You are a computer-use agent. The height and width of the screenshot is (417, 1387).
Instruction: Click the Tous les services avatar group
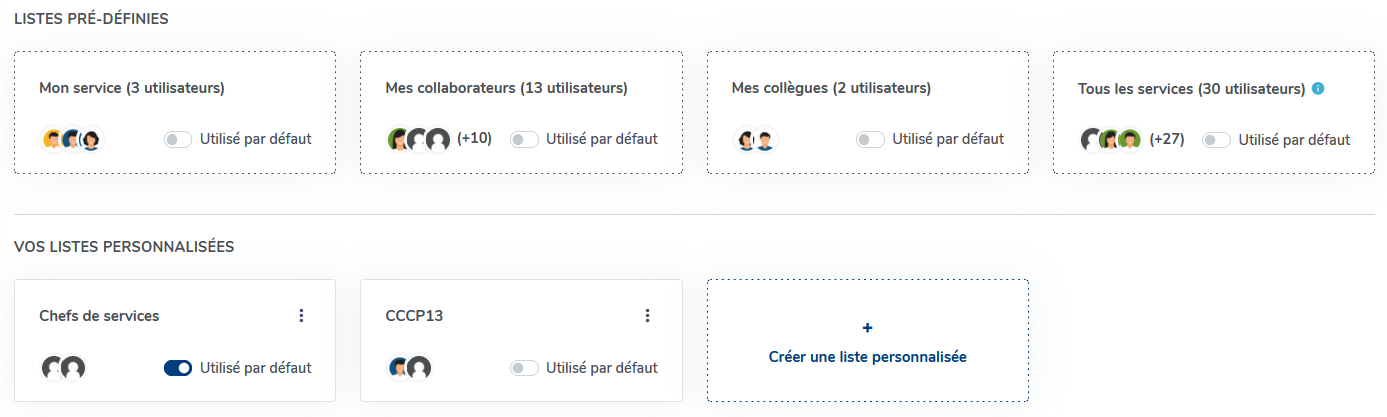tap(1110, 140)
